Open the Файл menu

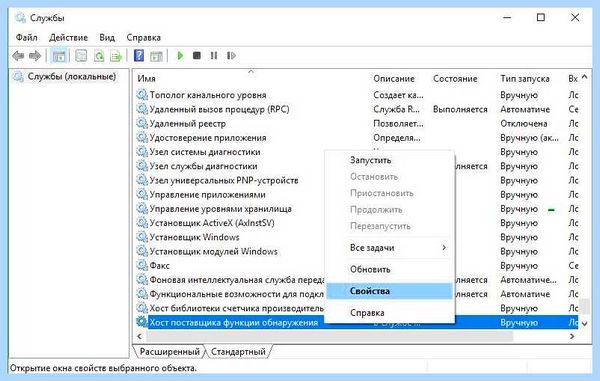[26, 37]
